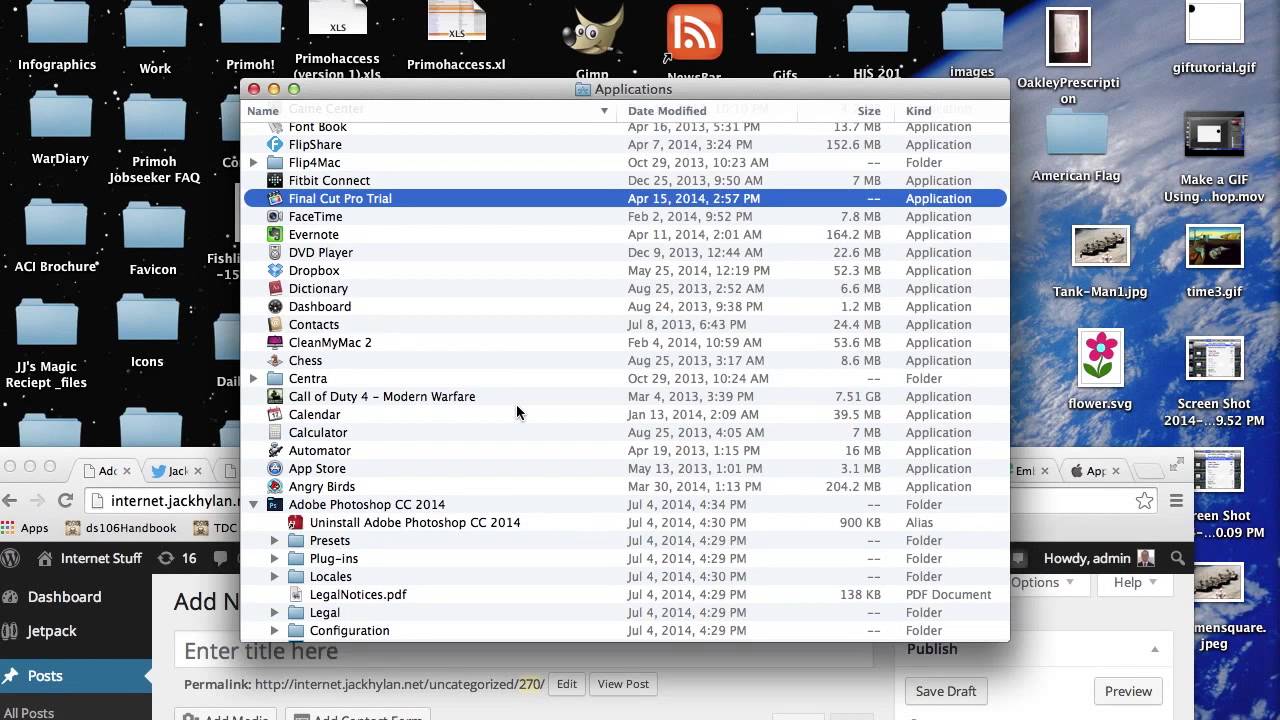
Task: Click the WordPress admin bar search icon
Action: click(1178, 558)
